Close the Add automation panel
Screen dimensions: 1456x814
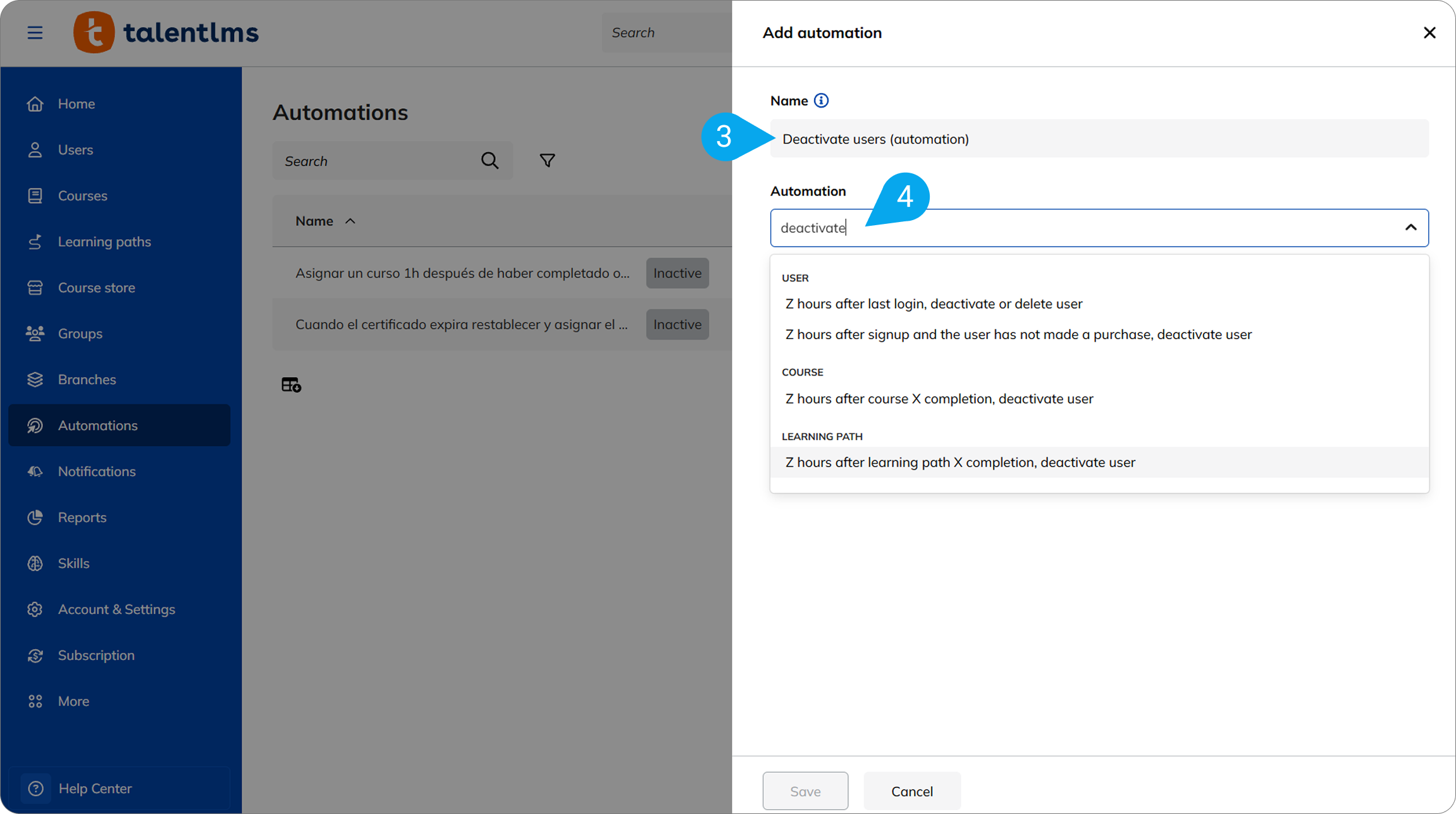pyautogui.click(x=1429, y=32)
